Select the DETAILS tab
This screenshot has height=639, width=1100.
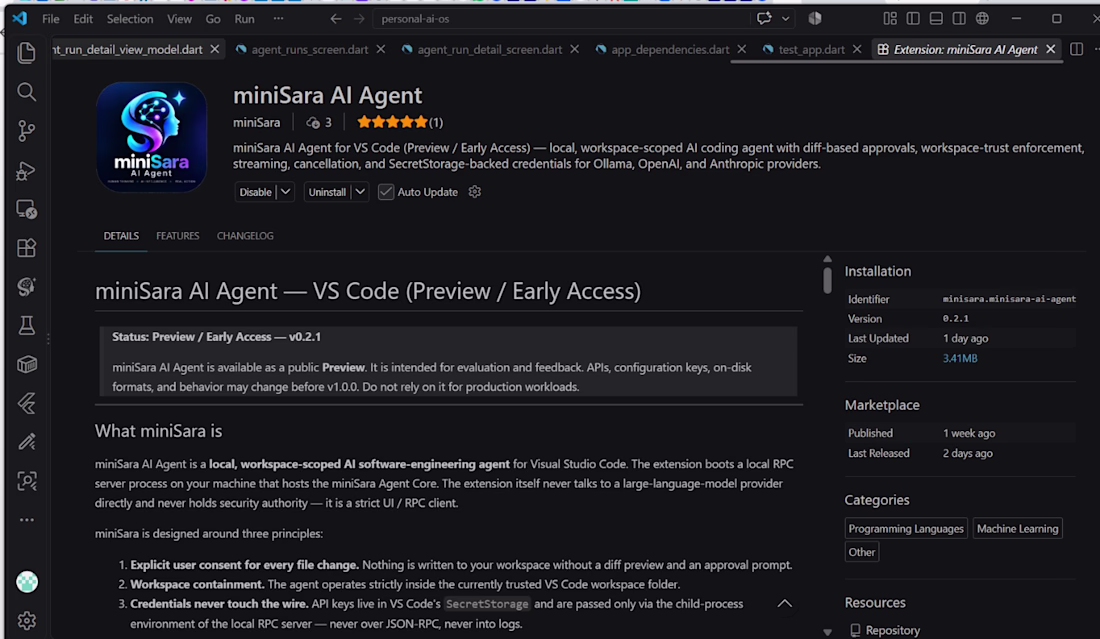121,236
